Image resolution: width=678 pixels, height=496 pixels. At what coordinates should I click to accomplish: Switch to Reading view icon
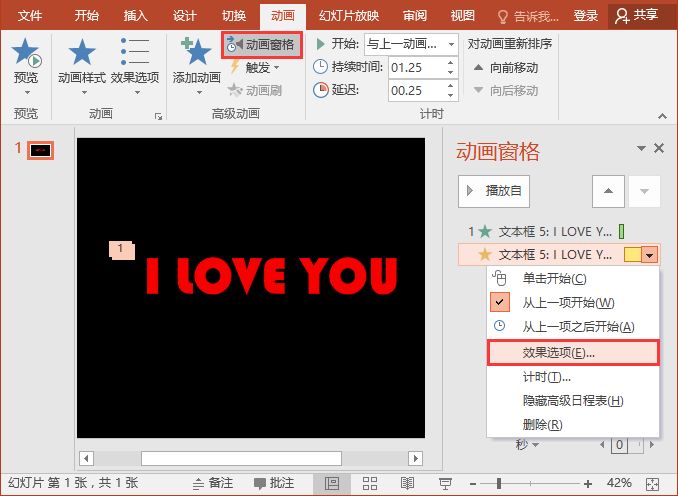[407, 483]
